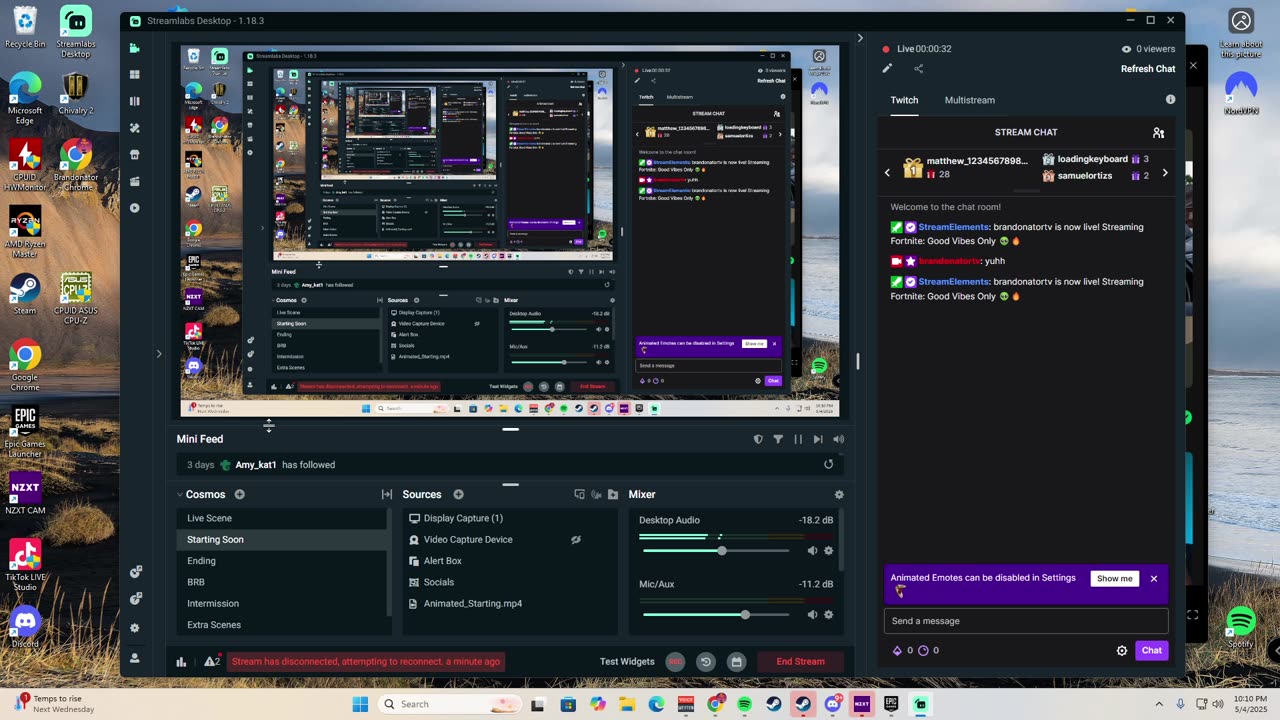Viewport: 1280px width, 720px height.
Task: Mute Desktop Audio
Action: click(812, 551)
